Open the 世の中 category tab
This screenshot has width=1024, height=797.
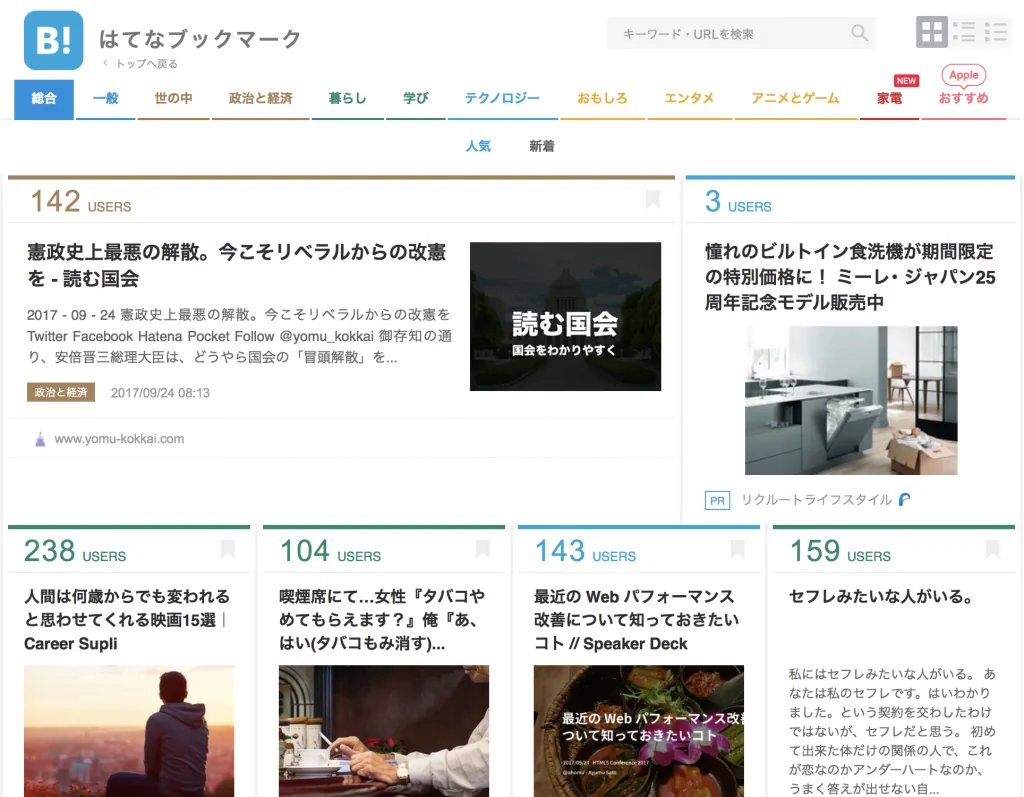click(173, 99)
